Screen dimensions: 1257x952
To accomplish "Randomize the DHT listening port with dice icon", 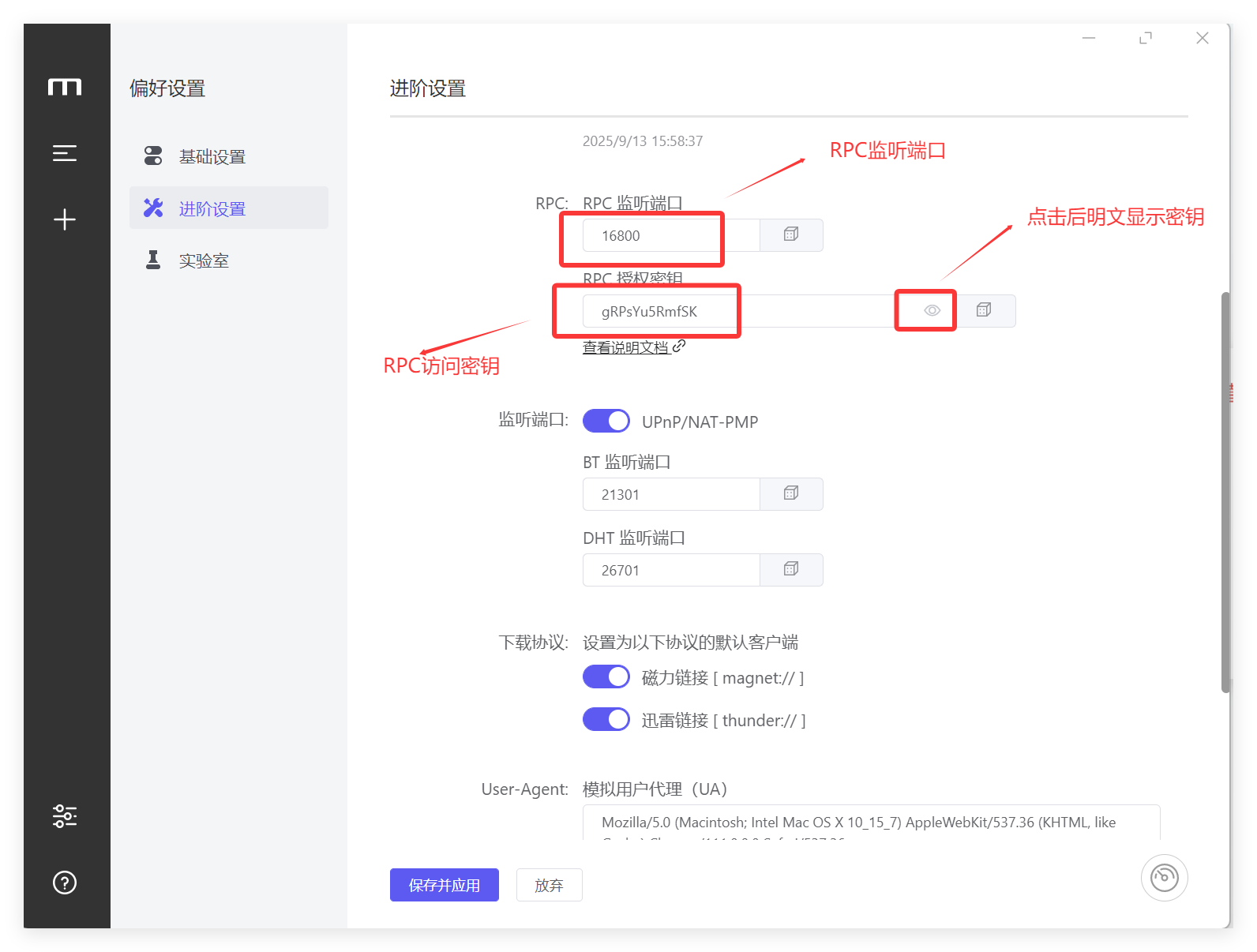I will click(791, 570).
